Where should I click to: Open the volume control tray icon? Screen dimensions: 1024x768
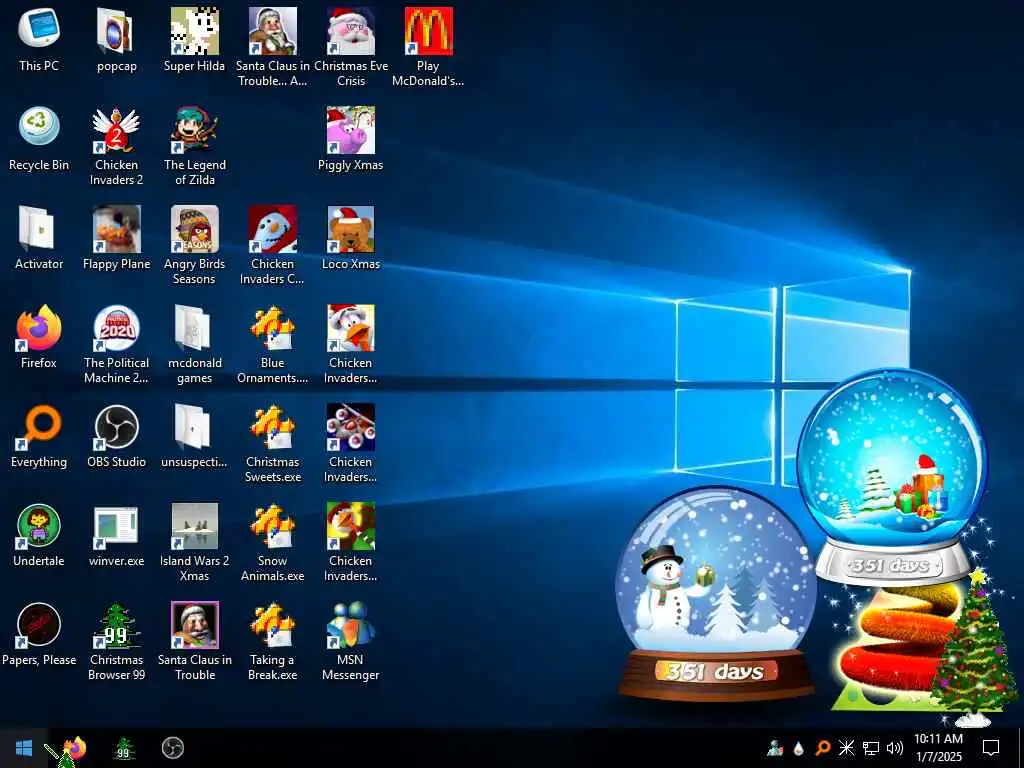(895, 748)
